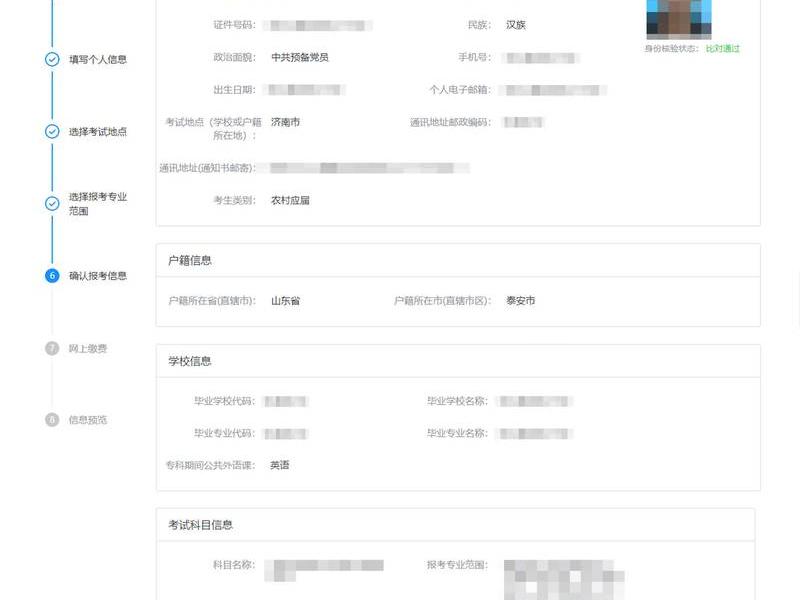Click the grey step circle beside 信息预览
800x600 pixels.
52,419
